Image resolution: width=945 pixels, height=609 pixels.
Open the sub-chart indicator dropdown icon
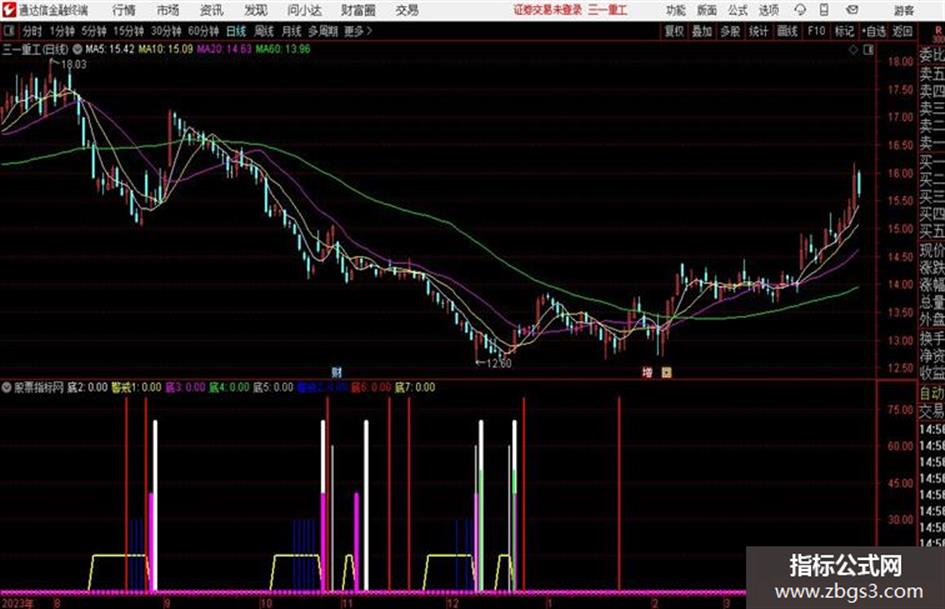point(6,388)
